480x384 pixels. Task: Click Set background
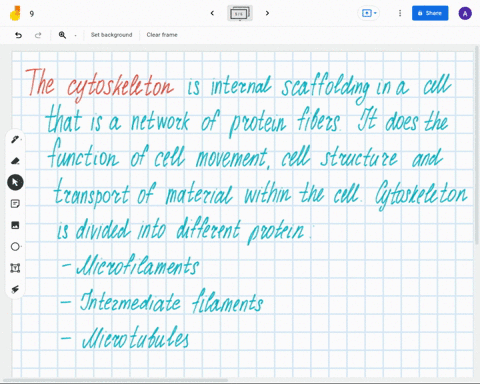[x=112, y=35]
